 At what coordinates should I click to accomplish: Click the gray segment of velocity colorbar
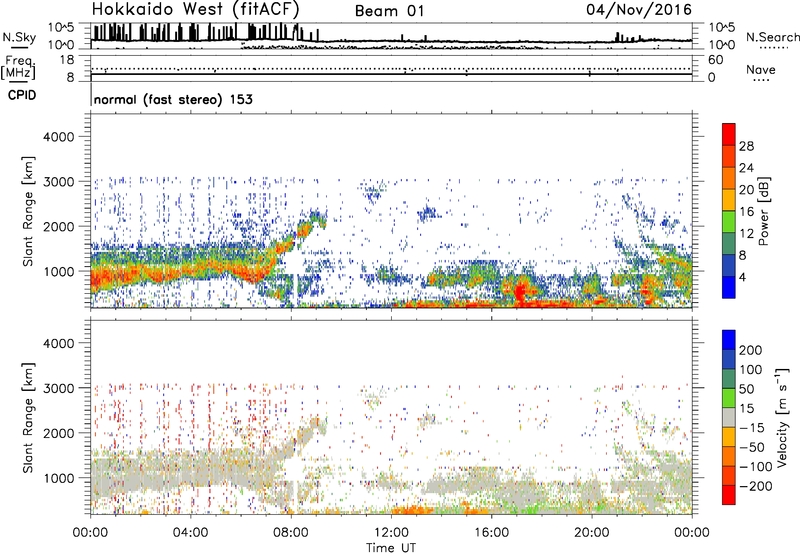(729, 418)
